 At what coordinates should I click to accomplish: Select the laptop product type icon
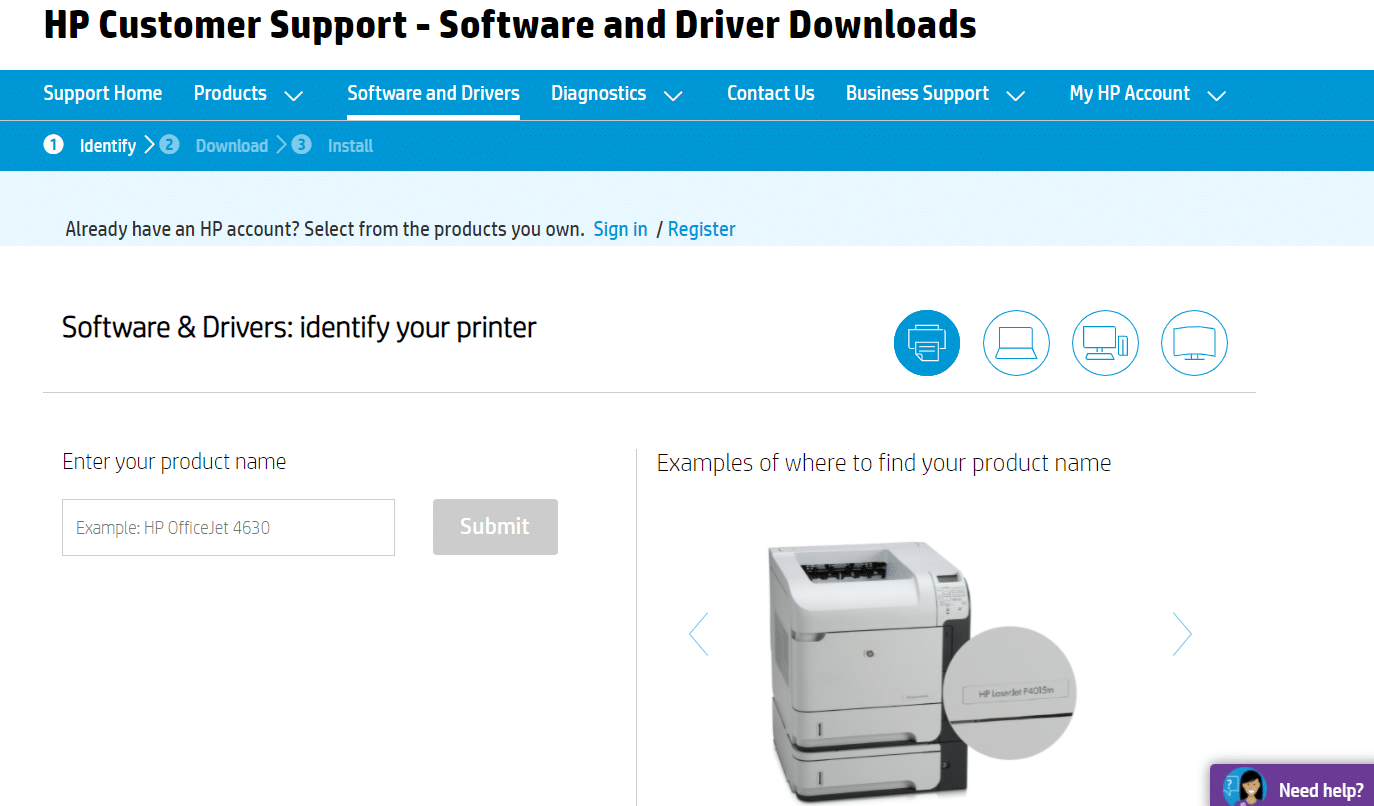pyautogui.click(x=1016, y=343)
